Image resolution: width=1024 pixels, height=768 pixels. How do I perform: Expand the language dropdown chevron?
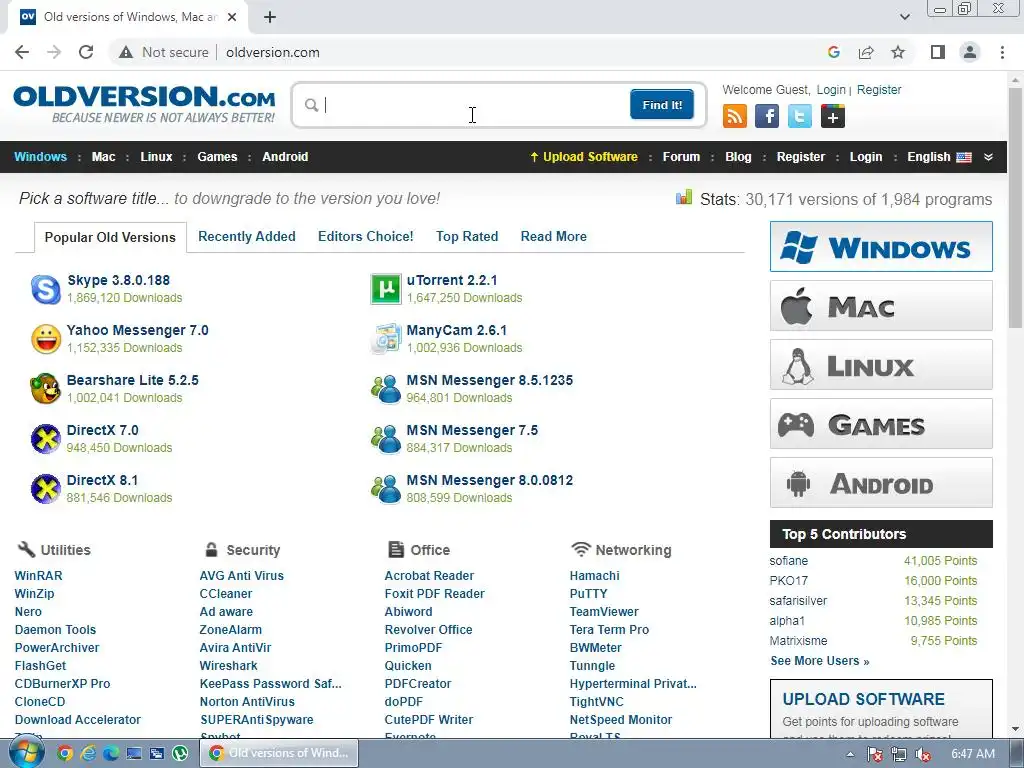988,157
